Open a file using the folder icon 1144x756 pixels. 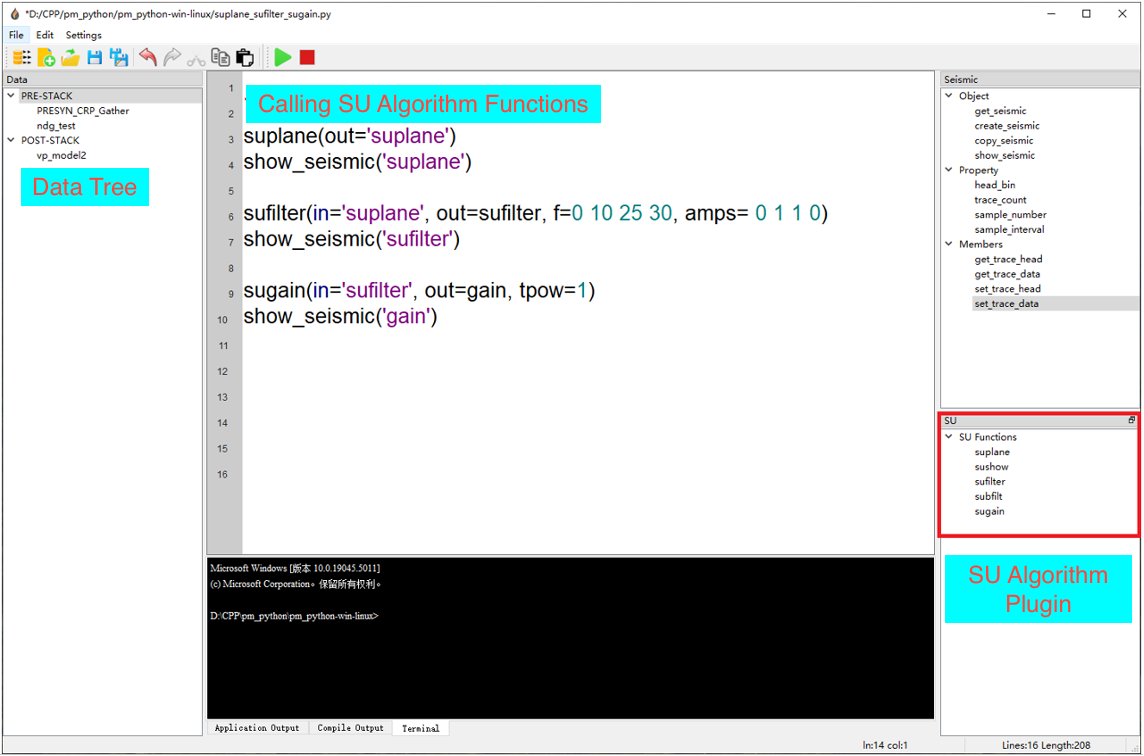tap(70, 57)
